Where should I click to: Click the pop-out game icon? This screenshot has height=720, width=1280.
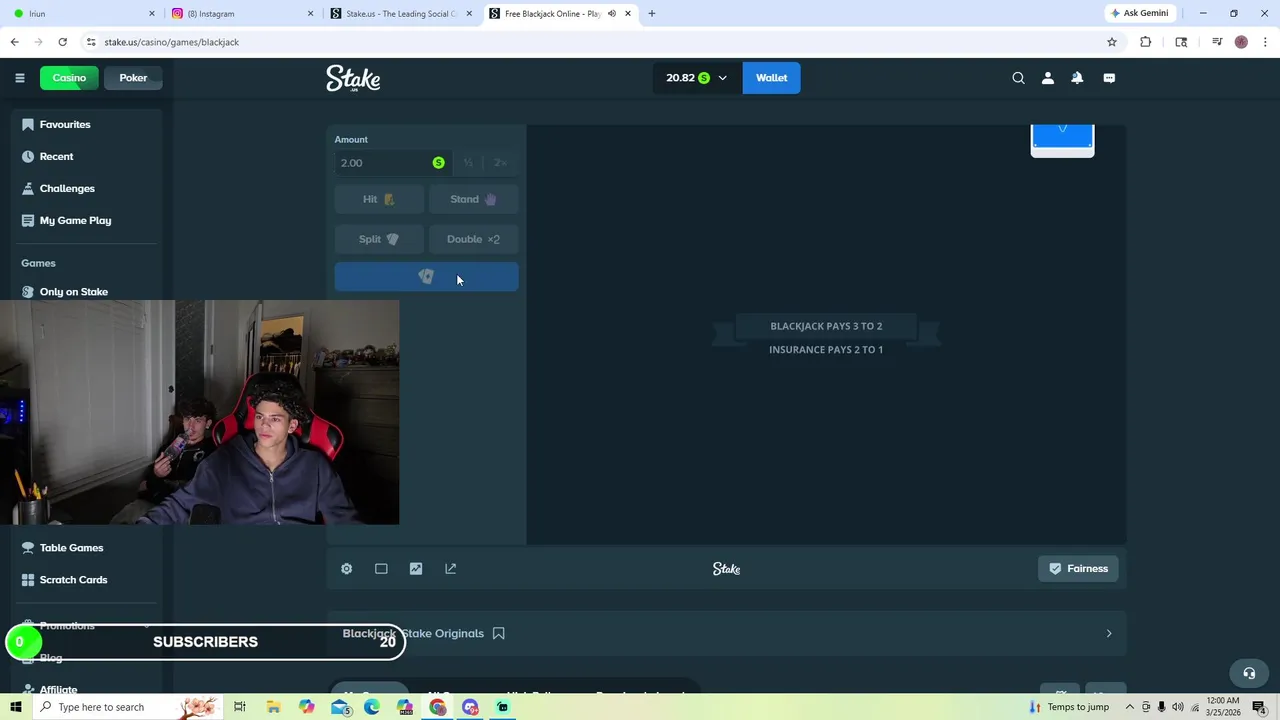coord(451,569)
